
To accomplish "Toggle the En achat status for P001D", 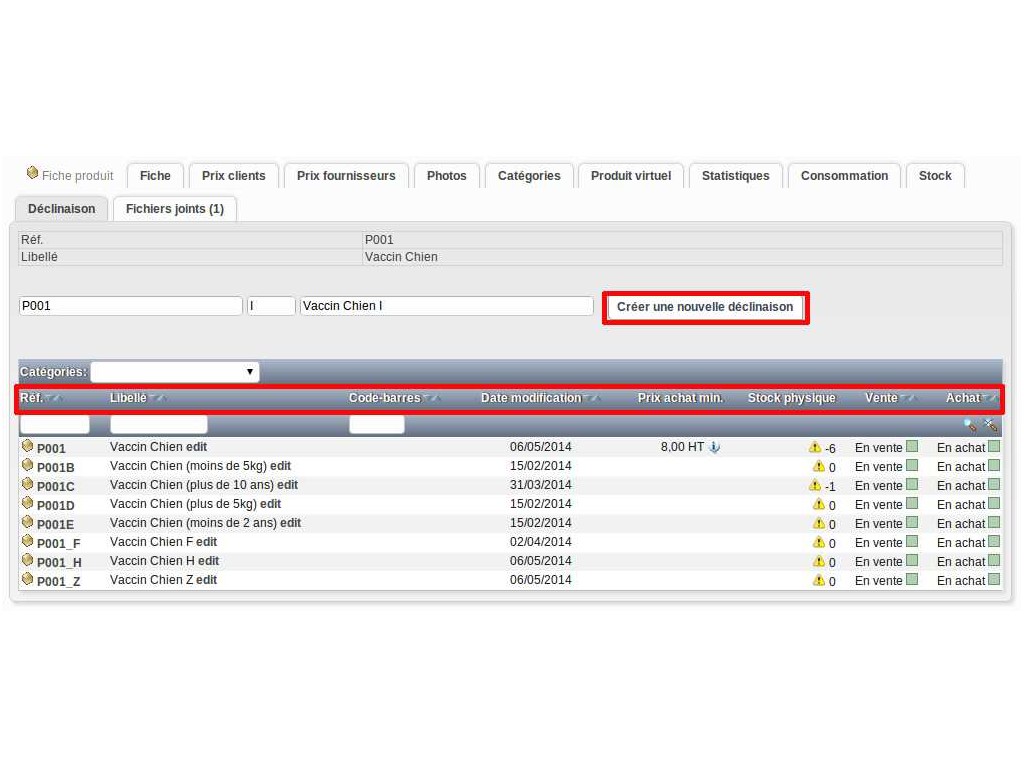I will click(993, 504).
